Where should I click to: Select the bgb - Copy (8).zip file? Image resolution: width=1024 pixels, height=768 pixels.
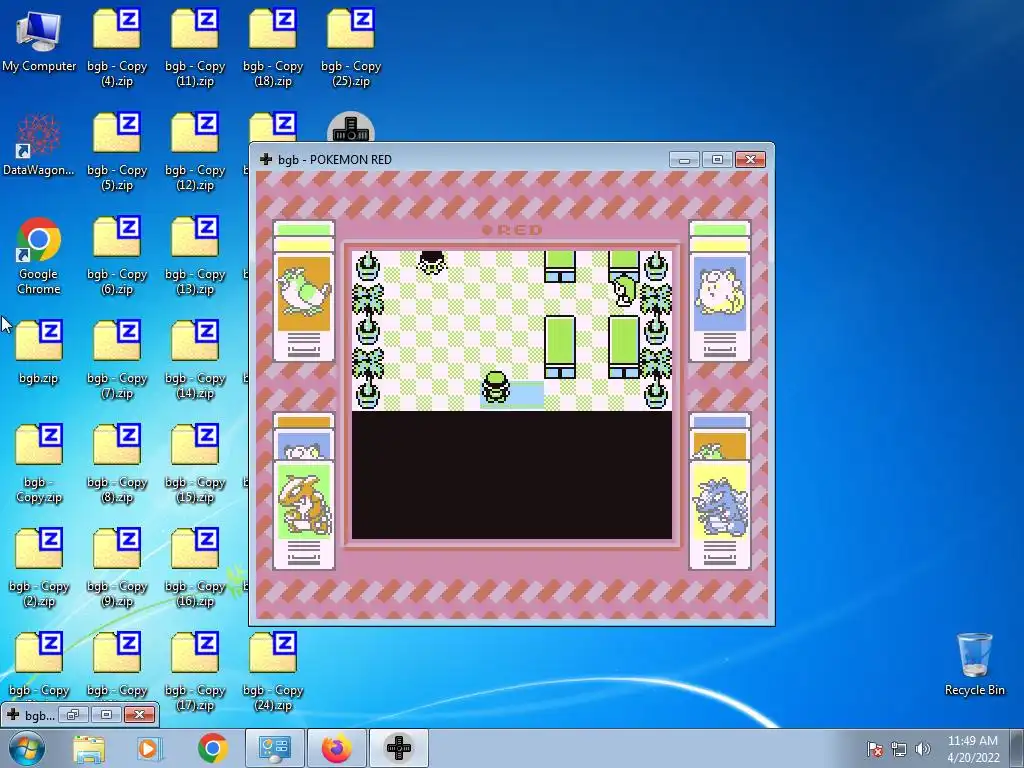117,464
